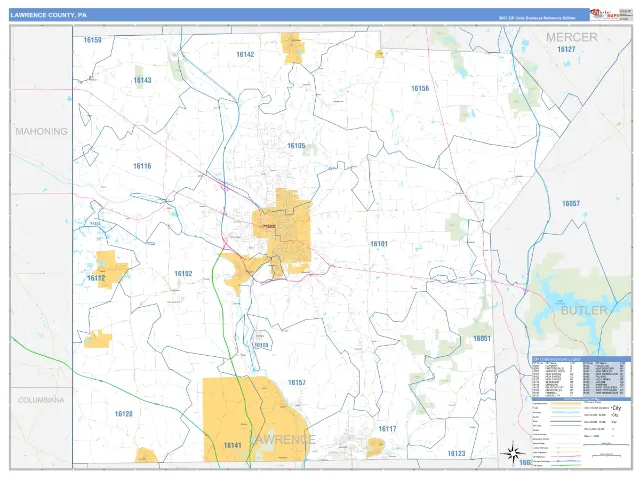Click ZIP code label 16116

click(142, 166)
